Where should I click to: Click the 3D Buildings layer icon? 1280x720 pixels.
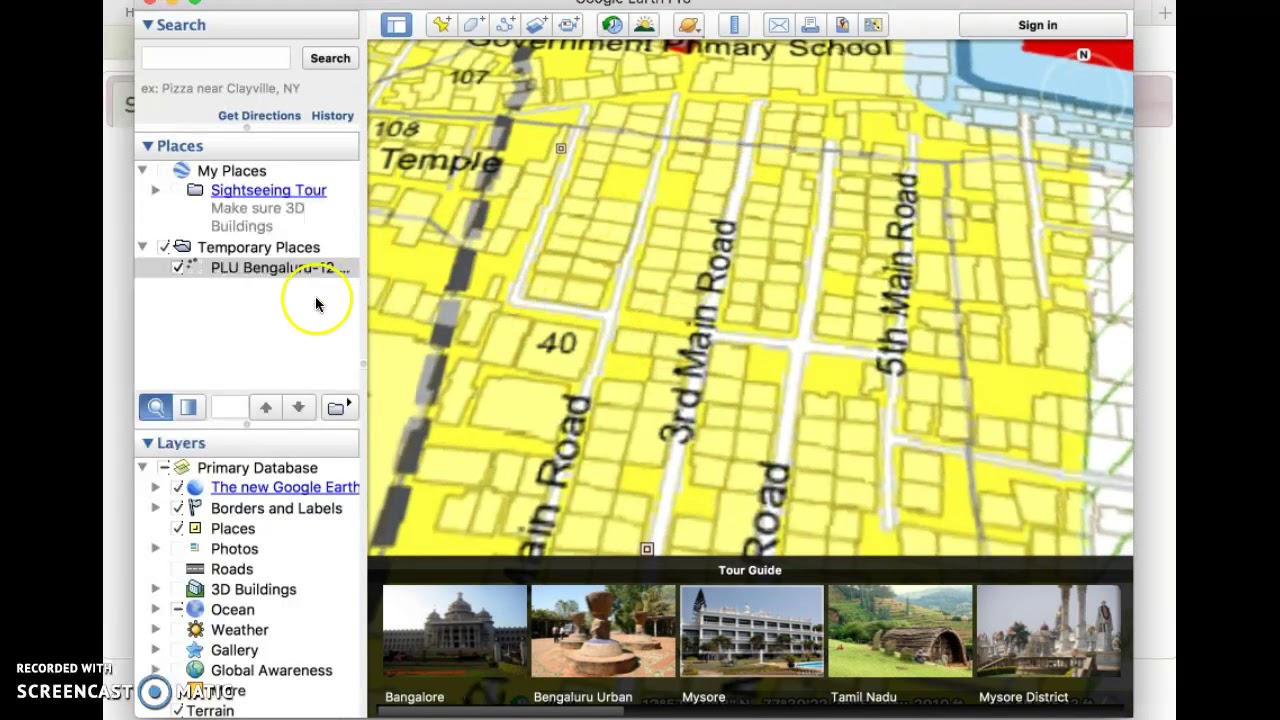(x=195, y=589)
